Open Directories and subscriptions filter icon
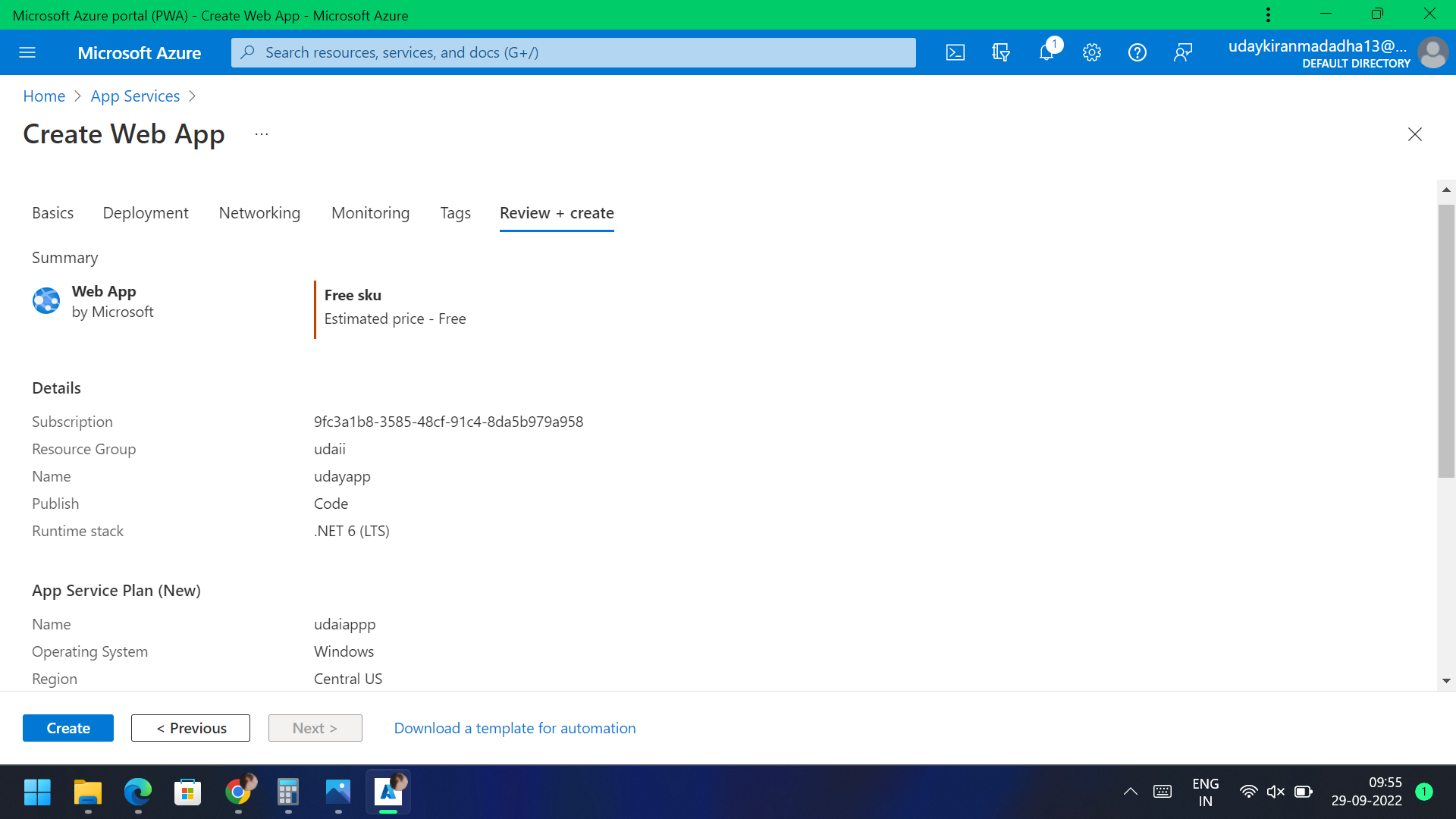 click(x=1001, y=52)
